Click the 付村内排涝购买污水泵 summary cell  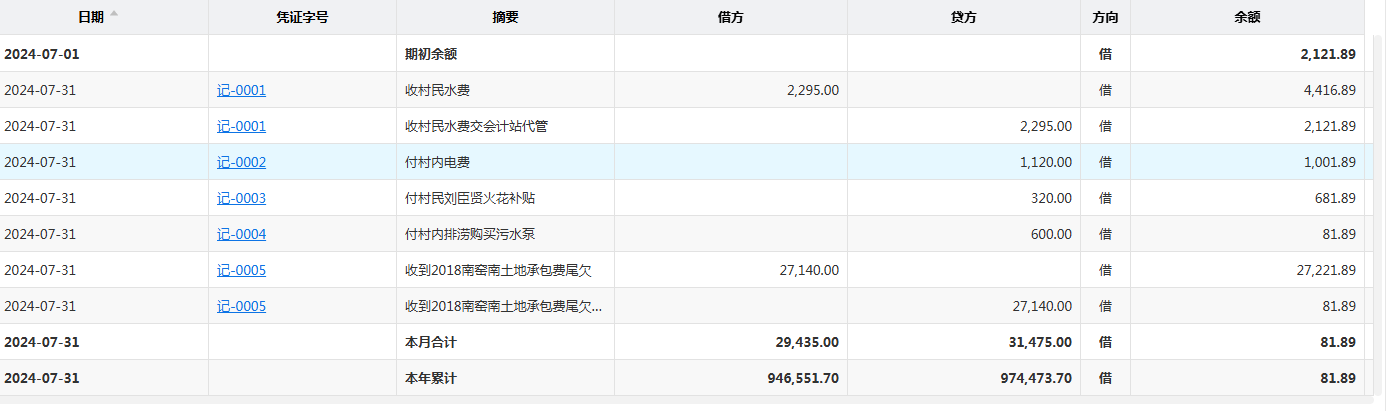coord(470,234)
